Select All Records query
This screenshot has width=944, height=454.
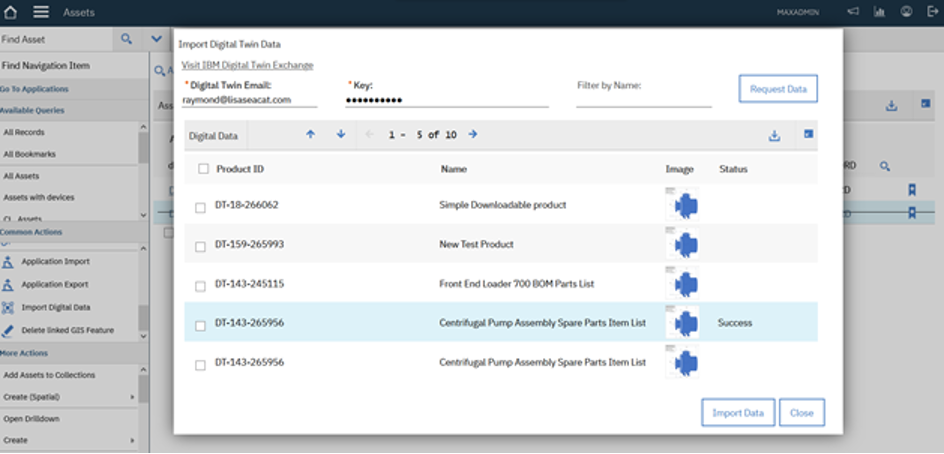[x=24, y=132]
